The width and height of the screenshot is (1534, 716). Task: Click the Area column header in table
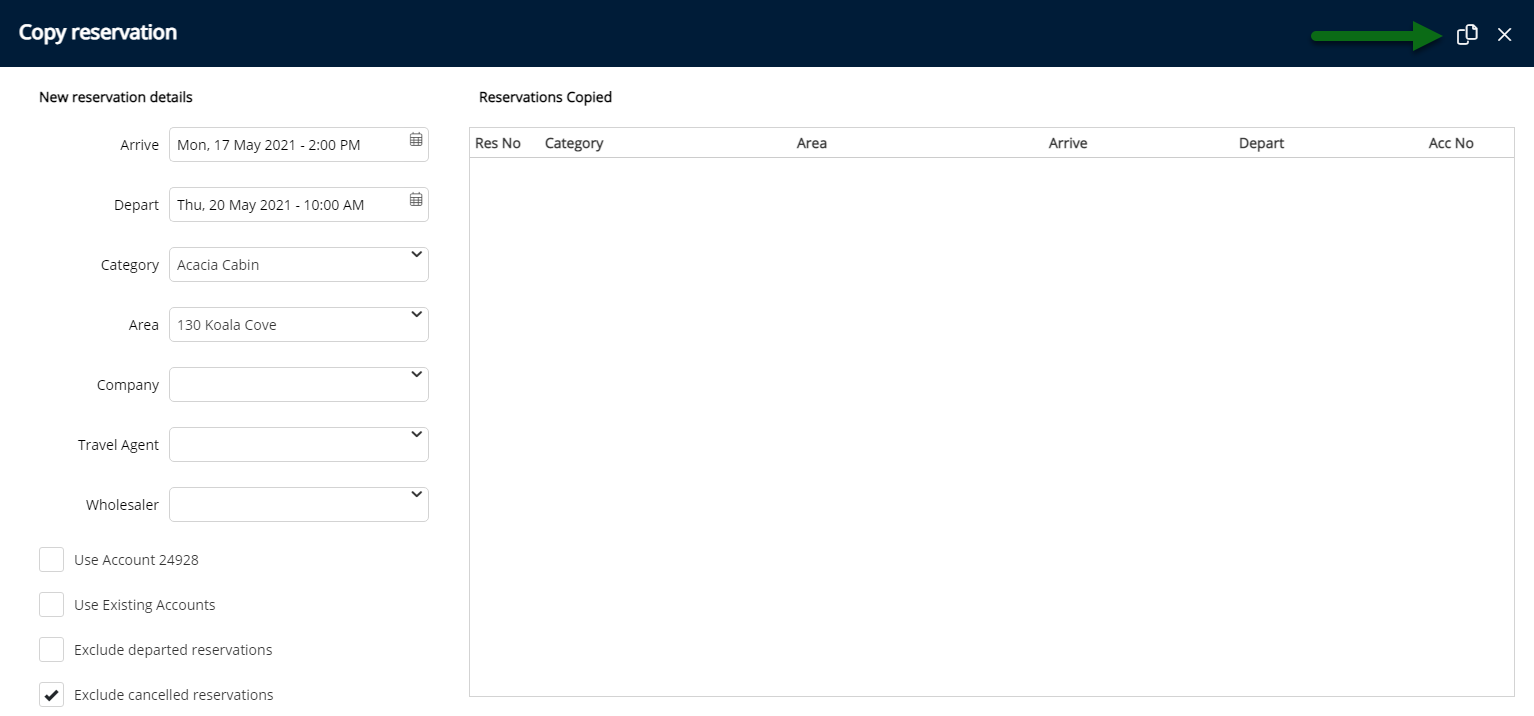[812, 143]
